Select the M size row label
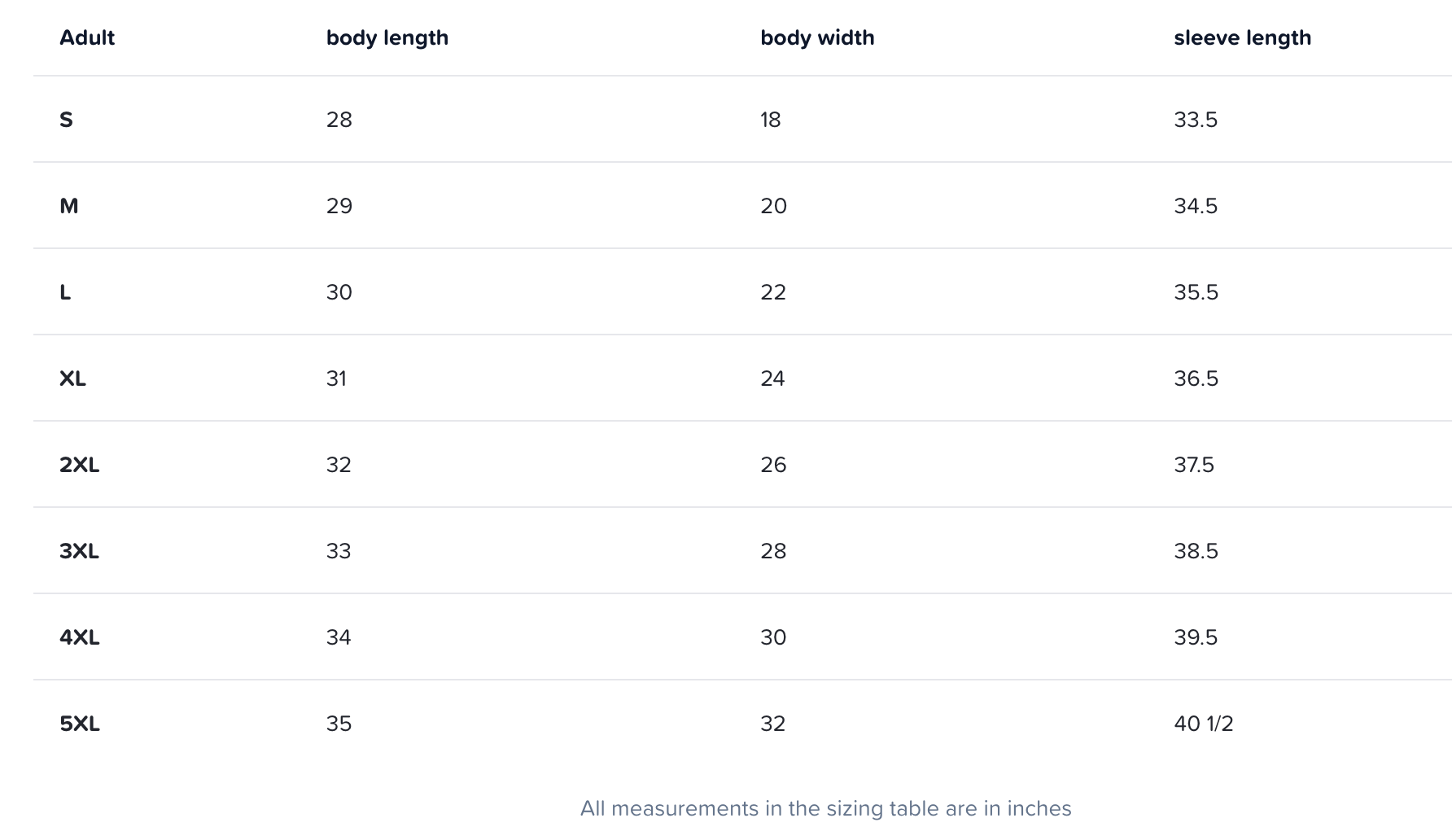 tap(69, 206)
